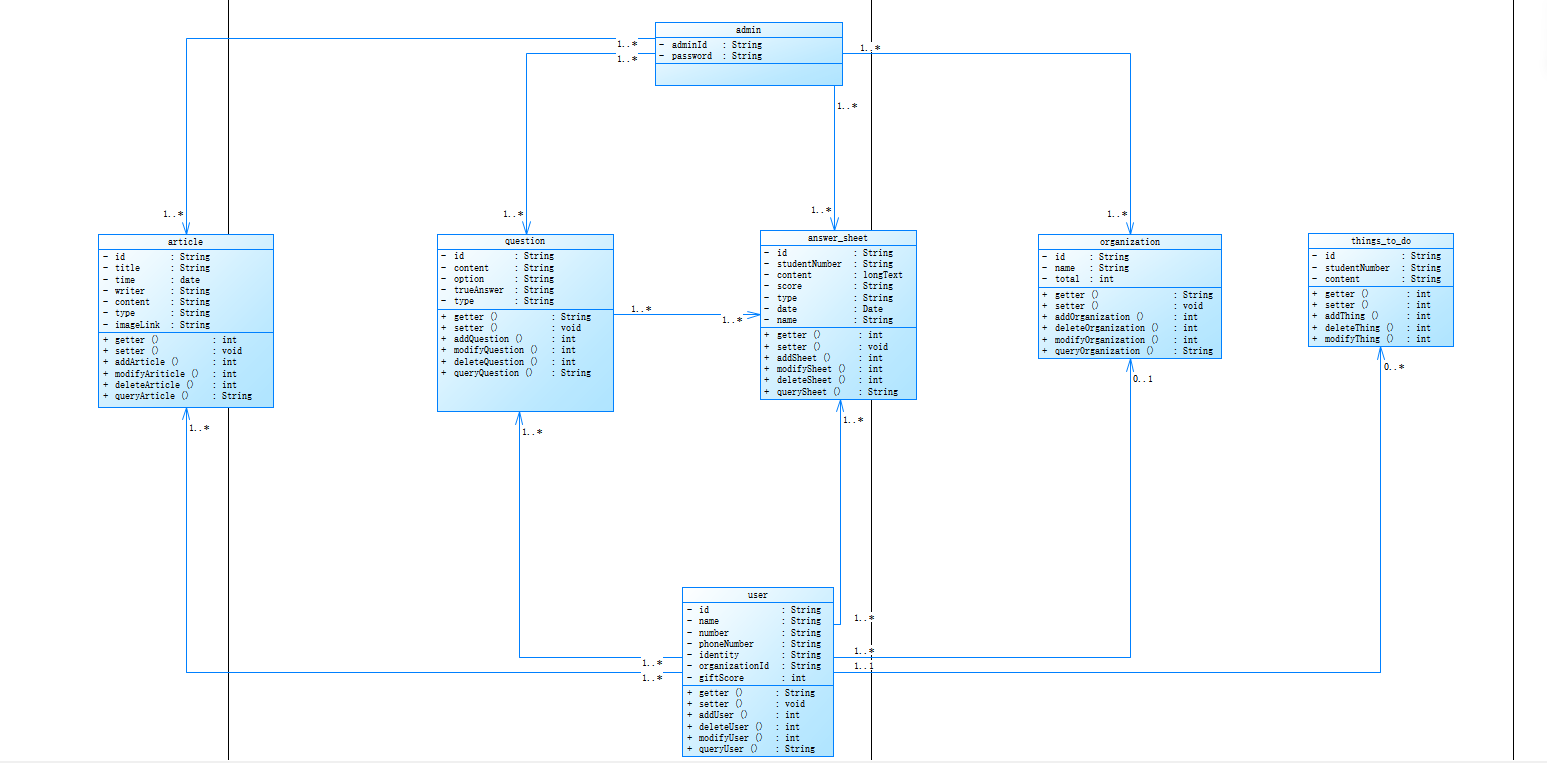The width and height of the screenshot is (1547, 763).
Task: Select the question class header
Action: pos(525,242)
